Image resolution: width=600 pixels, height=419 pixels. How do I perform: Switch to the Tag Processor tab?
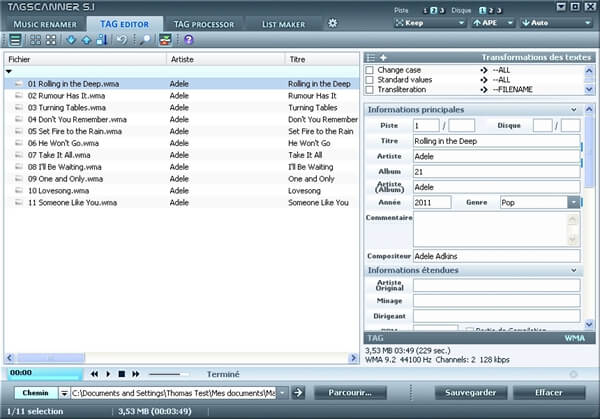tap(204, 24)
